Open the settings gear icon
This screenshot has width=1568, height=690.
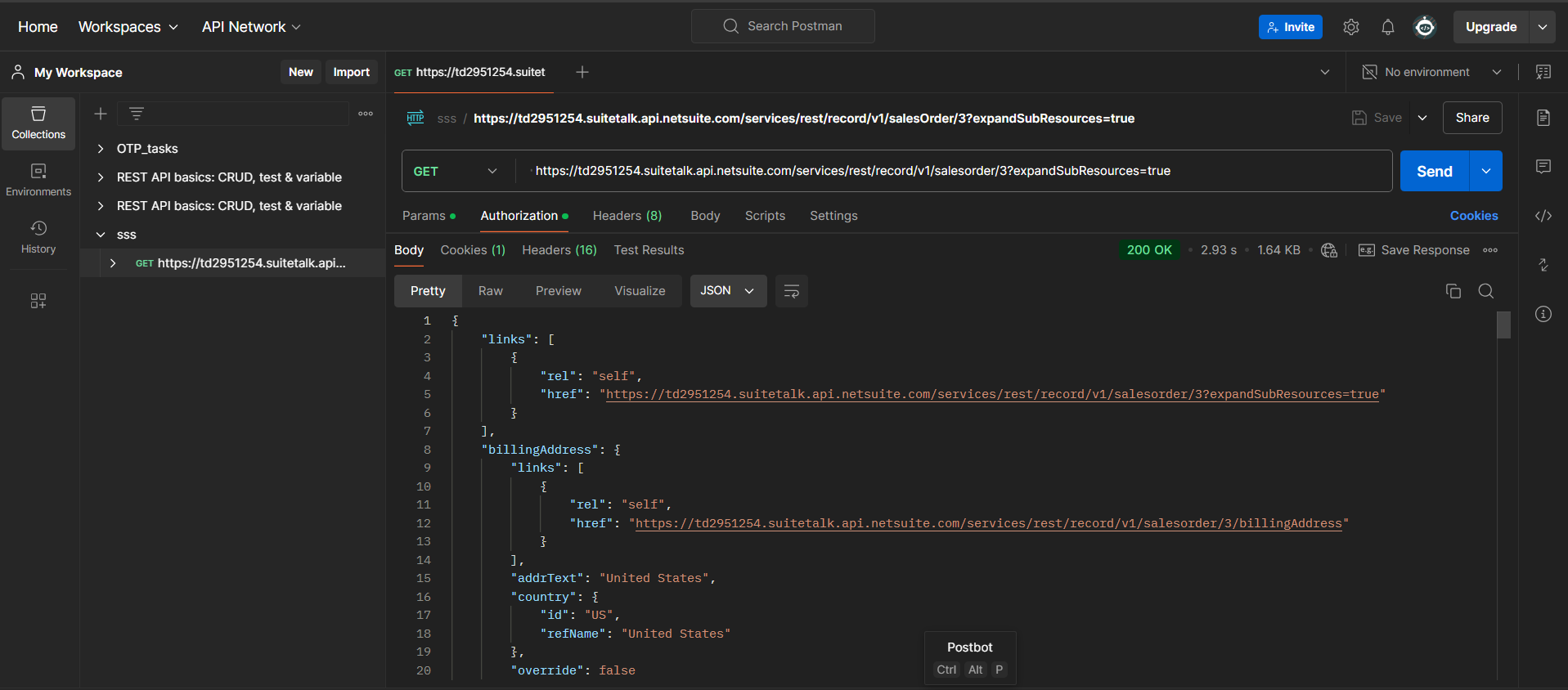(x=1350, y=27)
